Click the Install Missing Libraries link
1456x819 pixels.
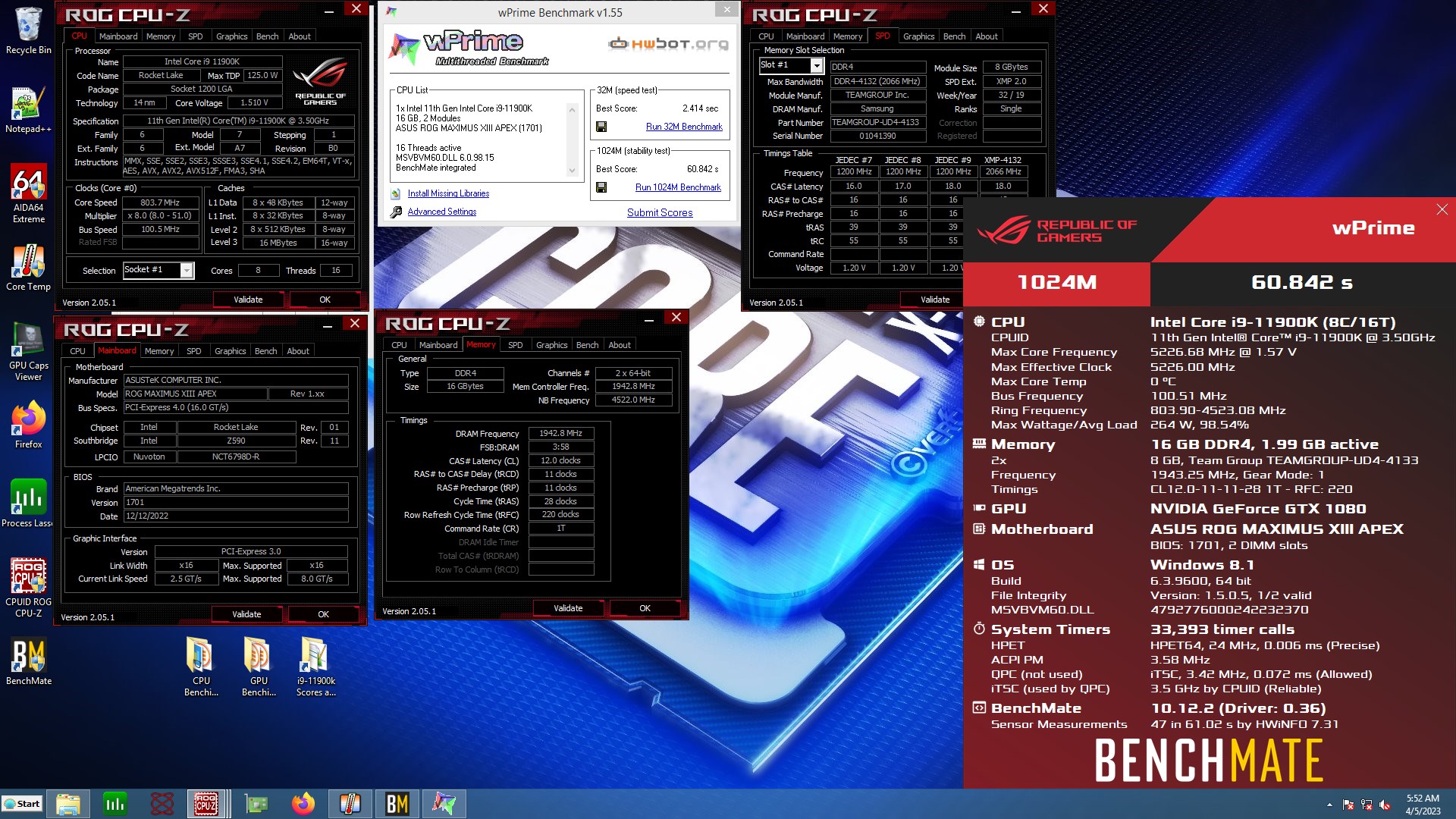coord(448,193)
